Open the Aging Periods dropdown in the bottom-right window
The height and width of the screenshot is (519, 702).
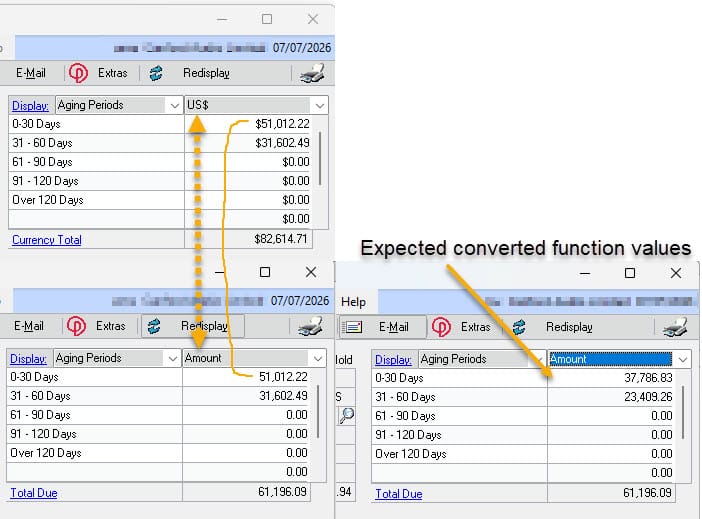(539, 359)
